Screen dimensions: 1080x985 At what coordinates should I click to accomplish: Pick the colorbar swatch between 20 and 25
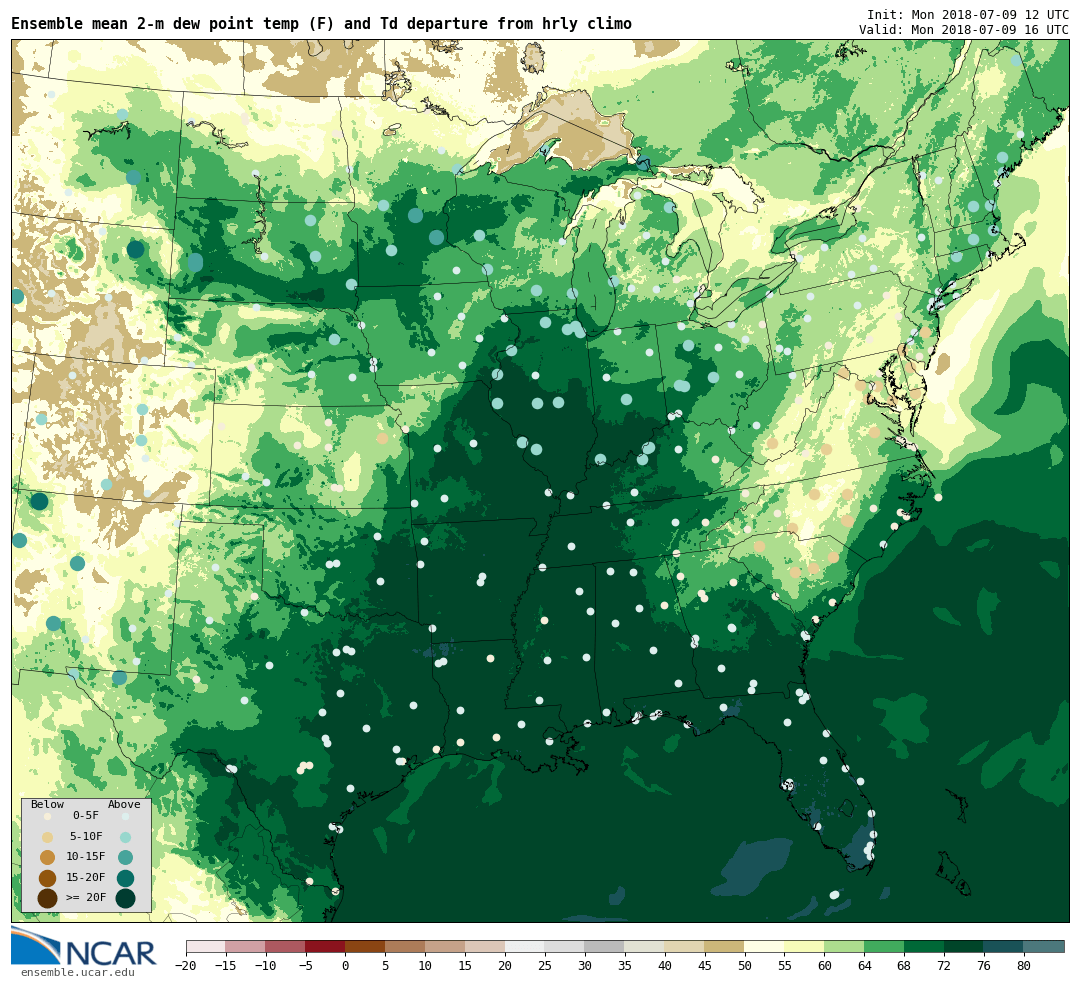526,946
